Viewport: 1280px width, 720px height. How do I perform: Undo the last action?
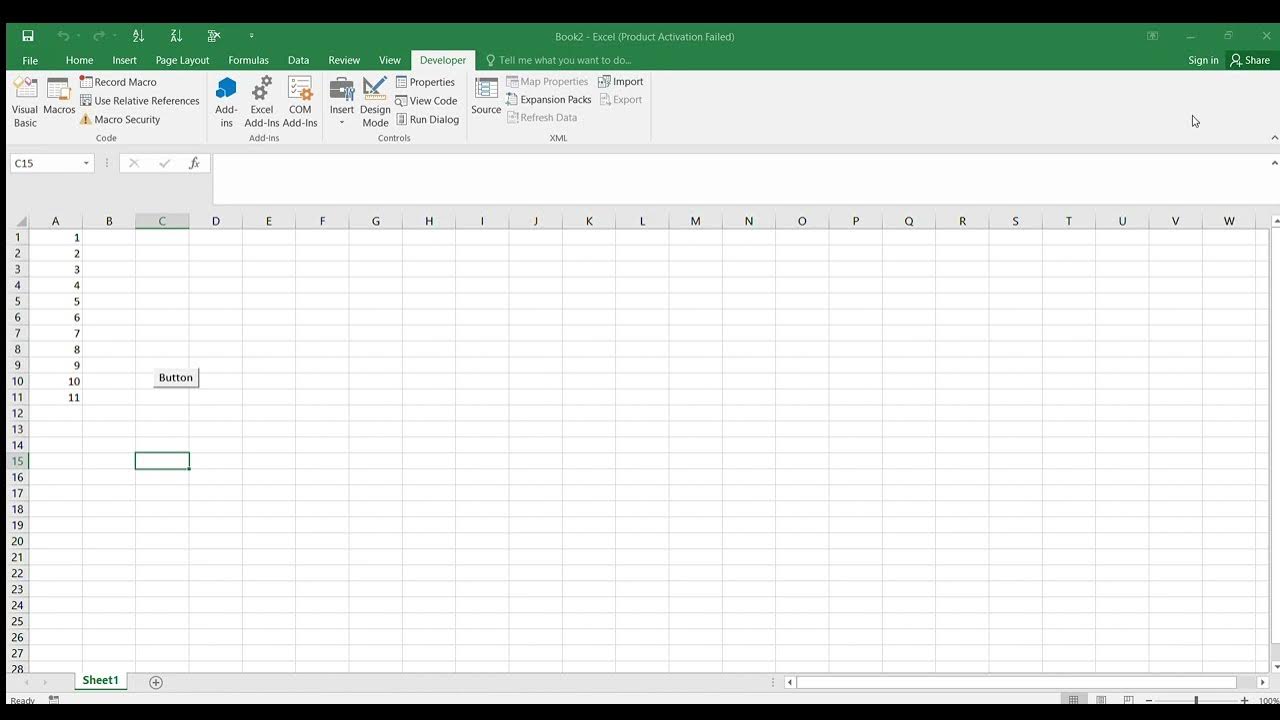[63, 36]
